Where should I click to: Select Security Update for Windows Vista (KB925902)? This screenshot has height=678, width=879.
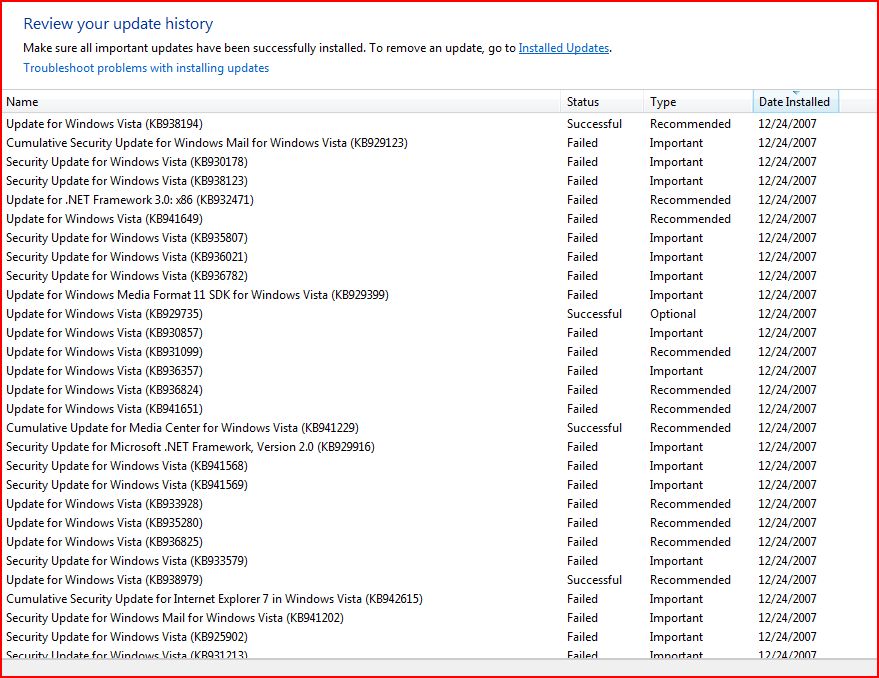pos(127,637)
